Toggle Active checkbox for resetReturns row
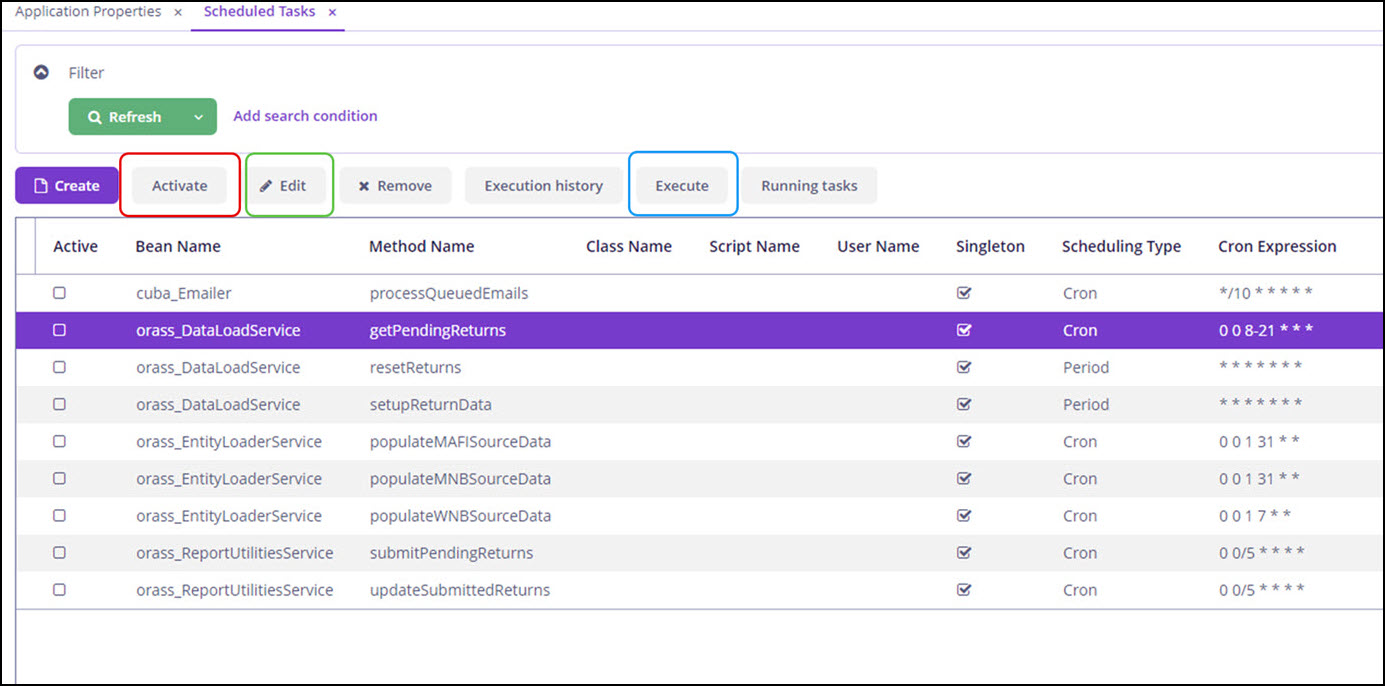 59,367
